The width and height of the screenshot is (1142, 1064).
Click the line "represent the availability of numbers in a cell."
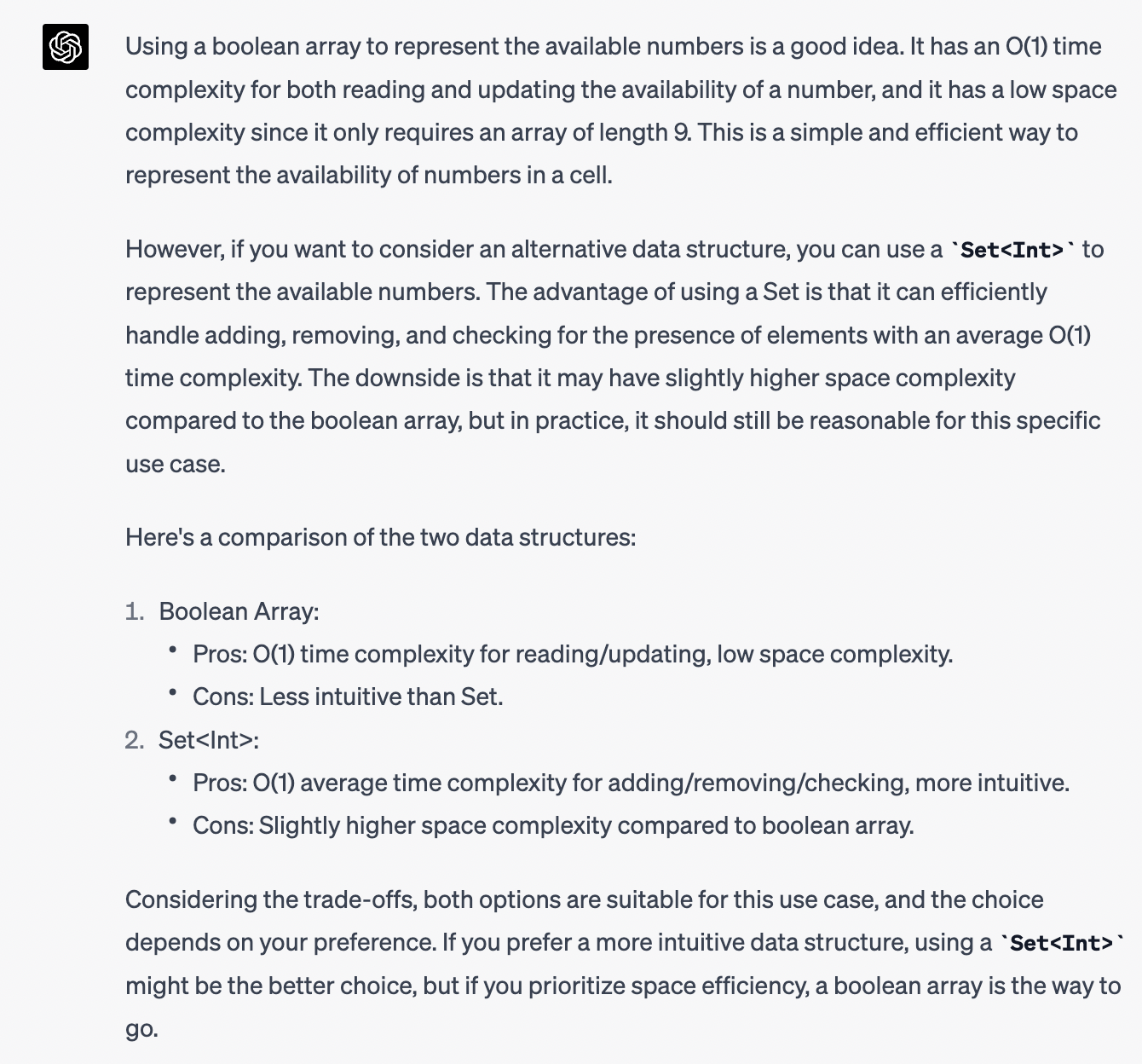pyautogui.click(x=369, y=175)
